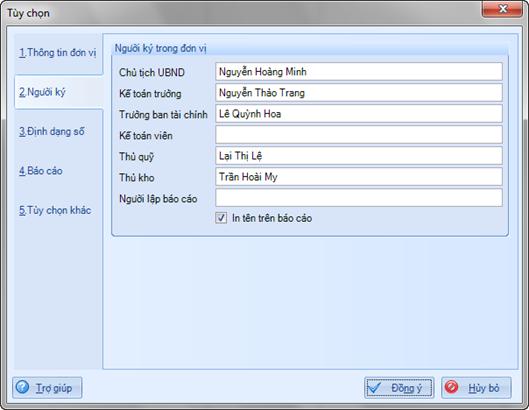Open the '1.Thông tin đơn vị' tab
The width and height of the screenshot is (529, 410).
pyautogui.click(x=58, y=53)
